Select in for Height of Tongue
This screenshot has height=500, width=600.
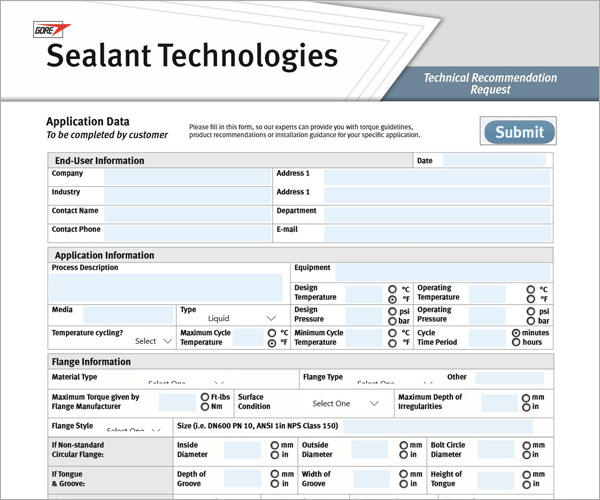pyautogui.click(x=526, y=484)
